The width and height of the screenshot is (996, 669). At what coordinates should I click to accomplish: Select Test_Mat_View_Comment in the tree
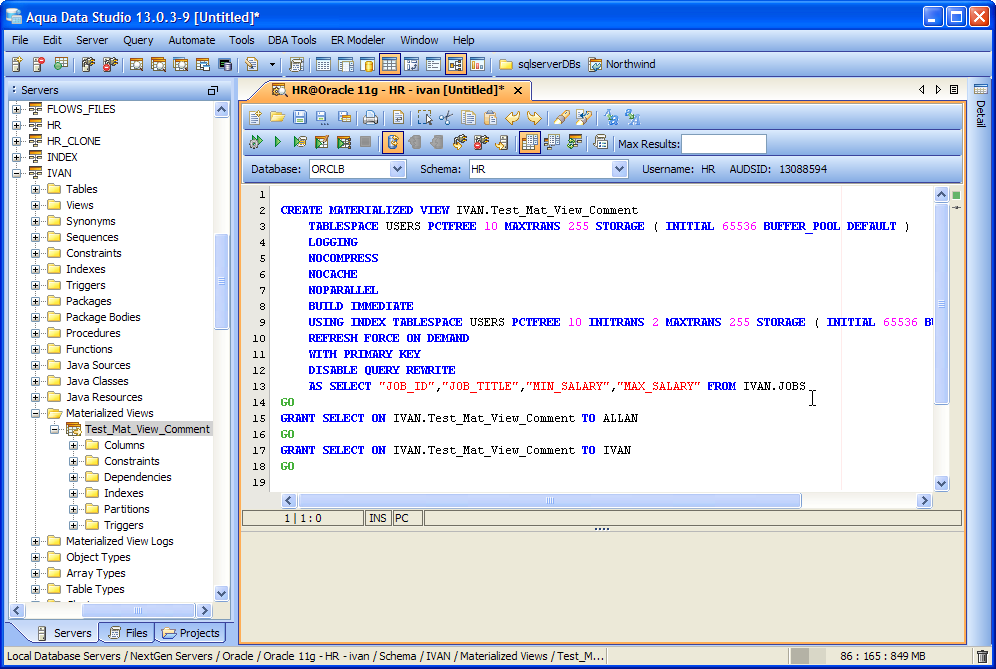click(147, 429)
